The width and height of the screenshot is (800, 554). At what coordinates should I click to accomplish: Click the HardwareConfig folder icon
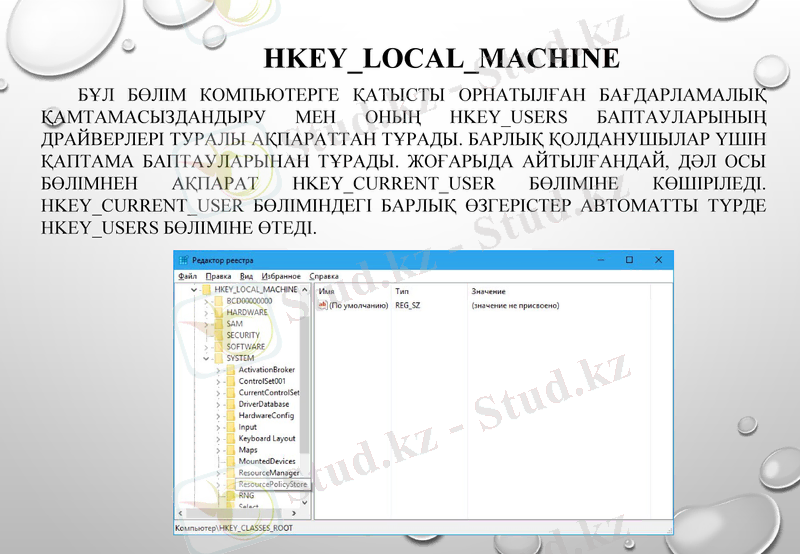(x=231, y=416)
